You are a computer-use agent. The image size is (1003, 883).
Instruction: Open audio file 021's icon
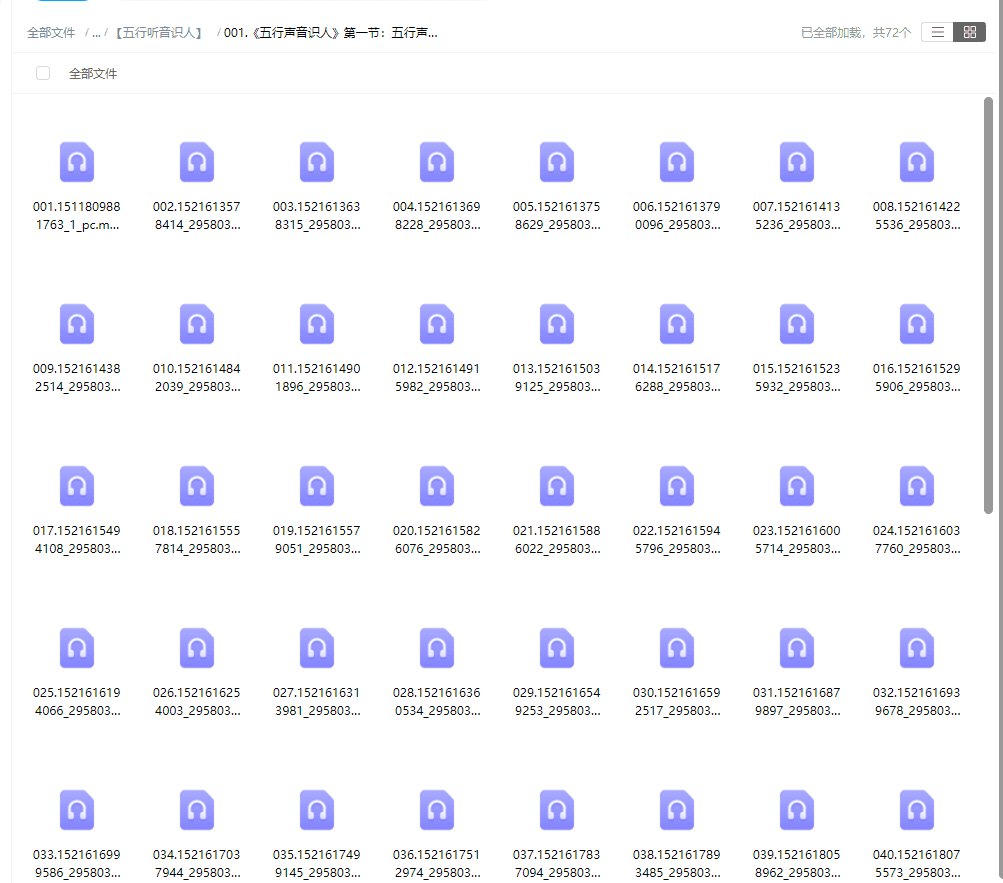[x=556, y=485]
